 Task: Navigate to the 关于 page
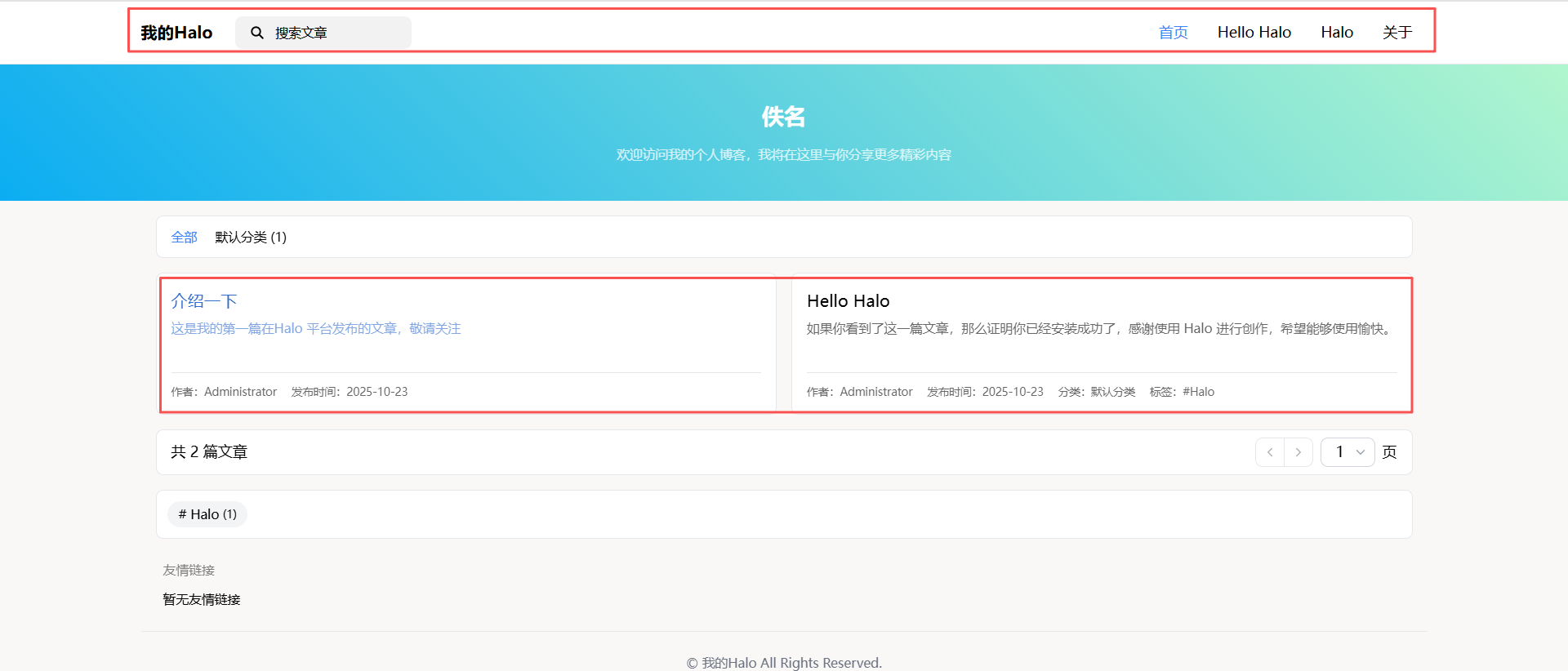[1396, 33]
